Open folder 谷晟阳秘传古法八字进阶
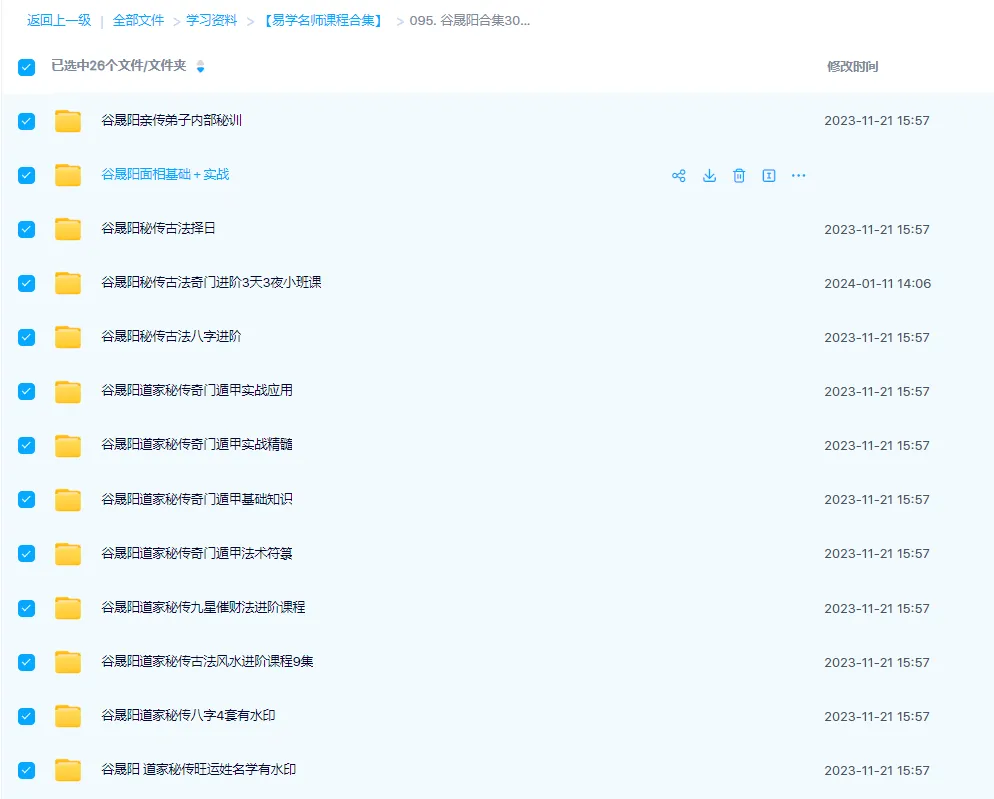Screen dimensions: 994x799 (171, 336)
